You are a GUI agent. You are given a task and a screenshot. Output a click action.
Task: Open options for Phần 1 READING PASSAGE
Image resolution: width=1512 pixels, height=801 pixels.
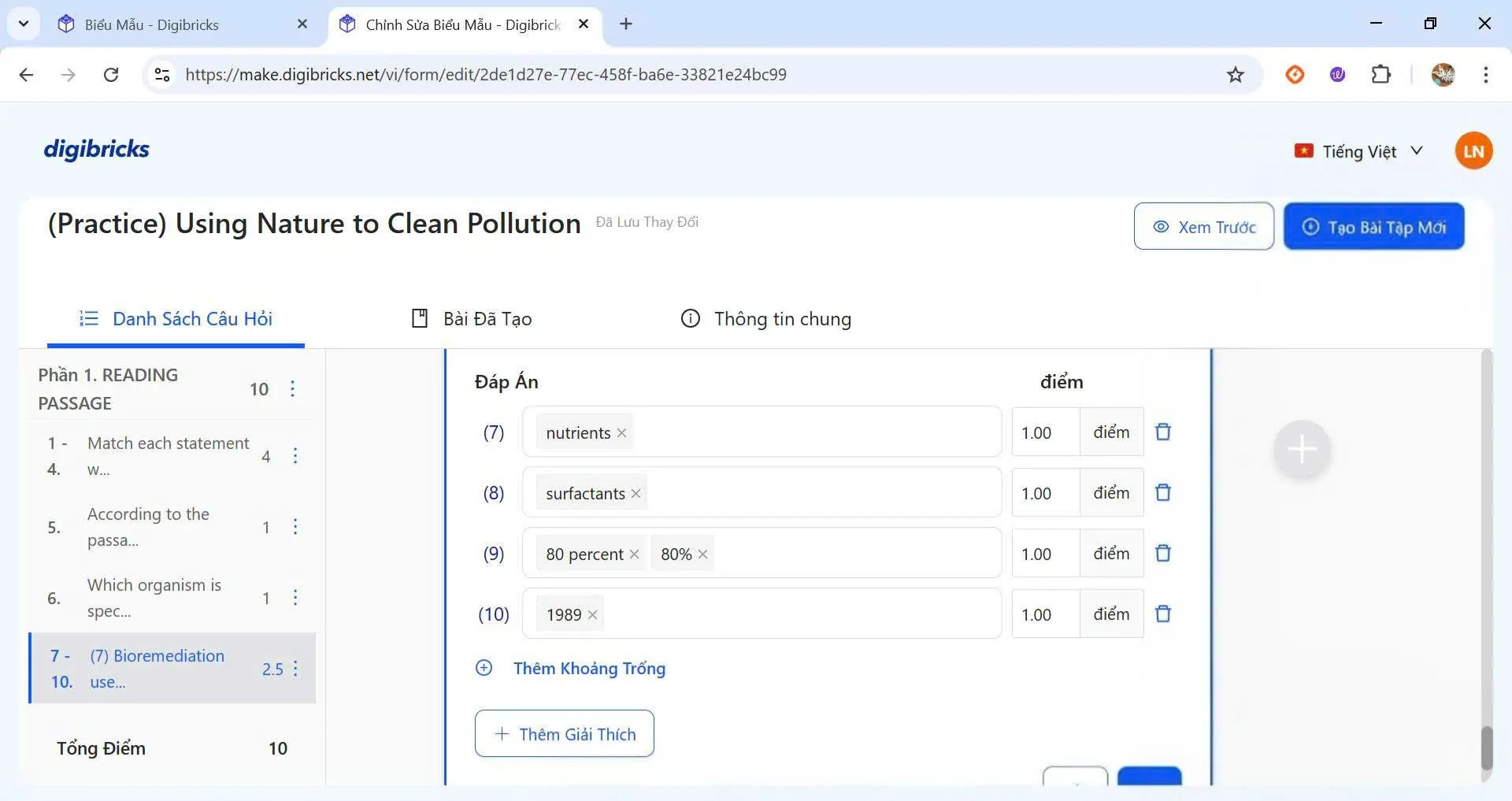293,389
